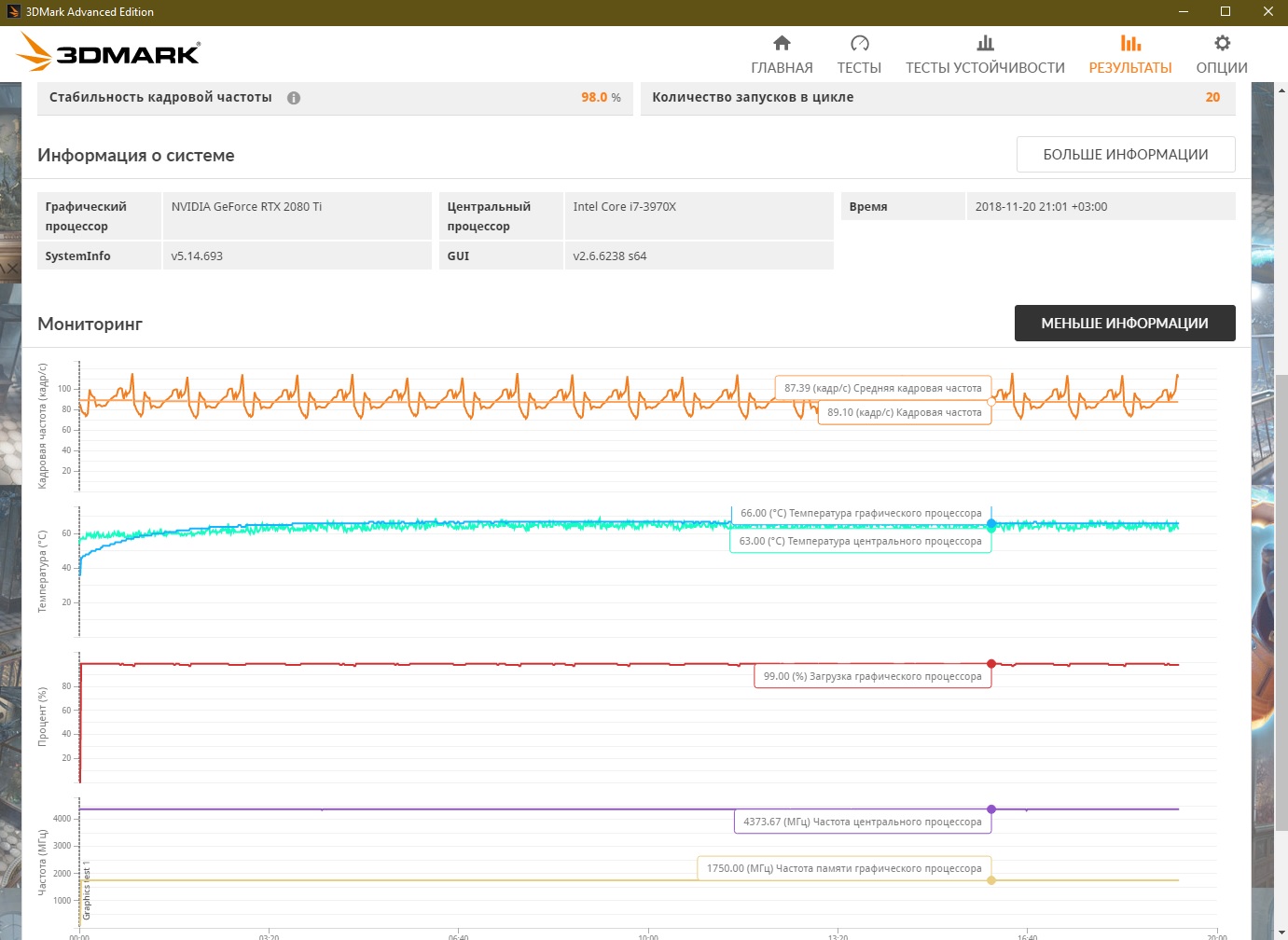The width and height of the screenshot is (1288, 940).
Task: Click the Graphics test 1 chart label
Action: (87, 892)
